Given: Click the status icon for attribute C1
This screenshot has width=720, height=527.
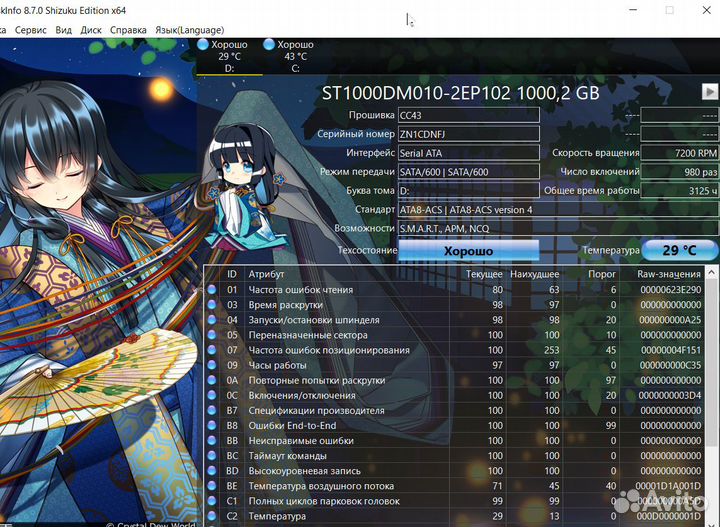Looking at the screenshot, I should (x=212, y=501).
